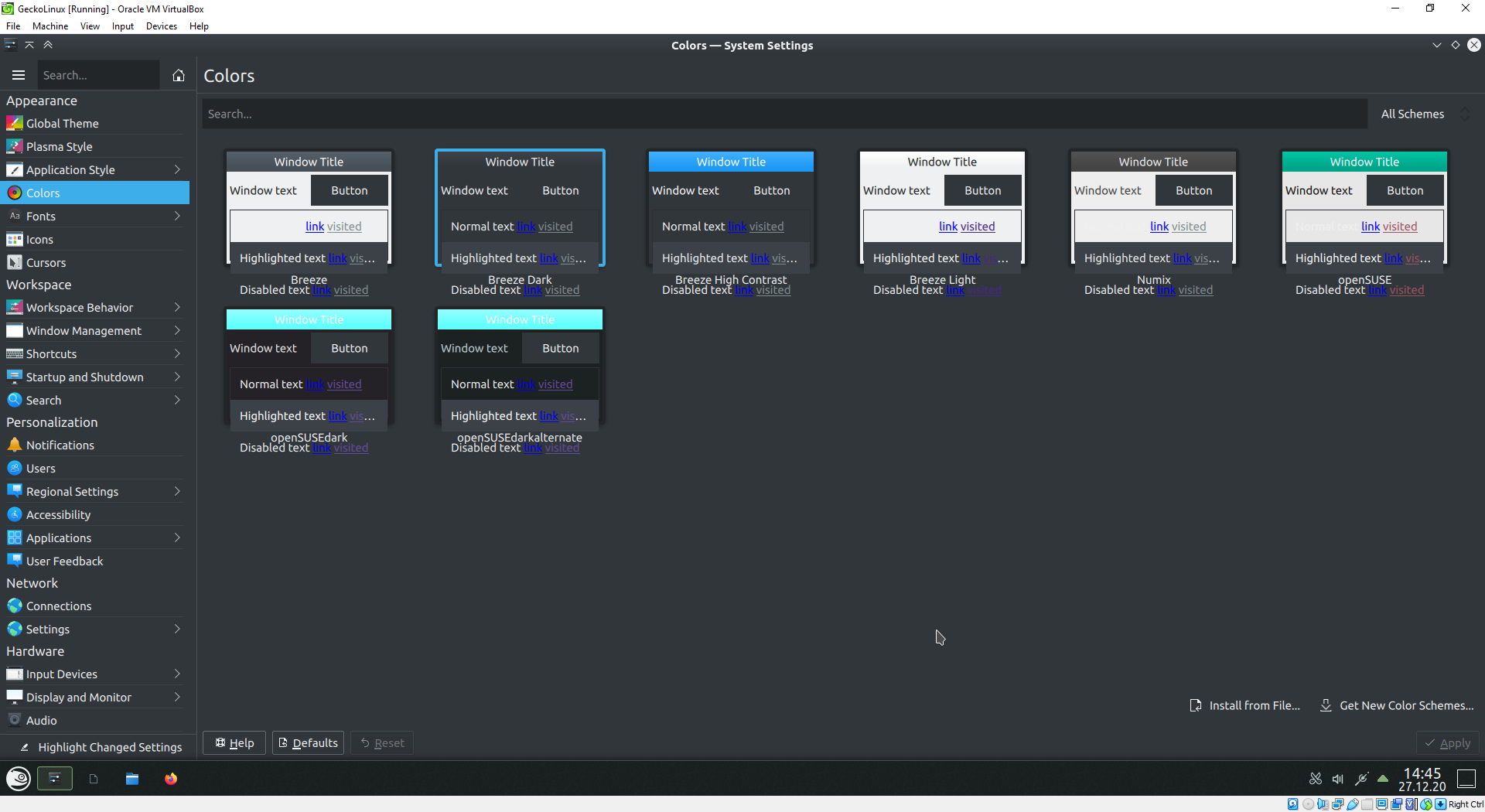The width and height of the screenshot is (1485, 812).
Task: Expand Regional Settings chevron
Action: click(177, 492)
